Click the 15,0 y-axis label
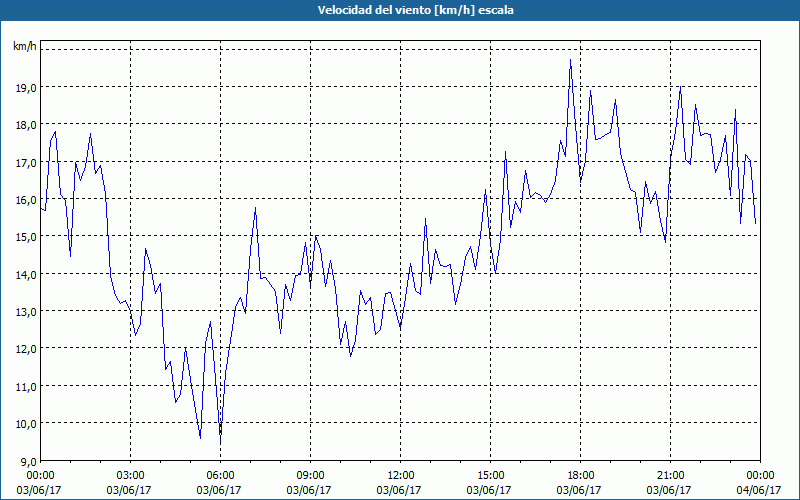 [x=27, y=237]
